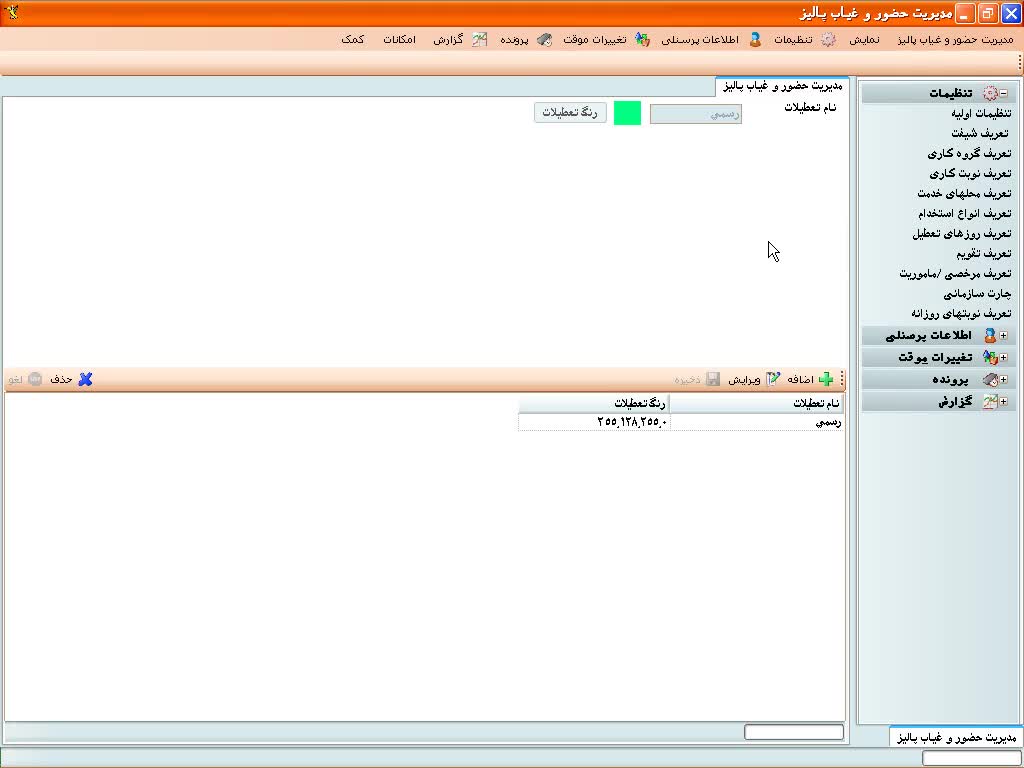Image resolution: width=1024 pixels, height=768 pixels.
Task: Open the Help (کمک) menu
Action: coord(352,40)
